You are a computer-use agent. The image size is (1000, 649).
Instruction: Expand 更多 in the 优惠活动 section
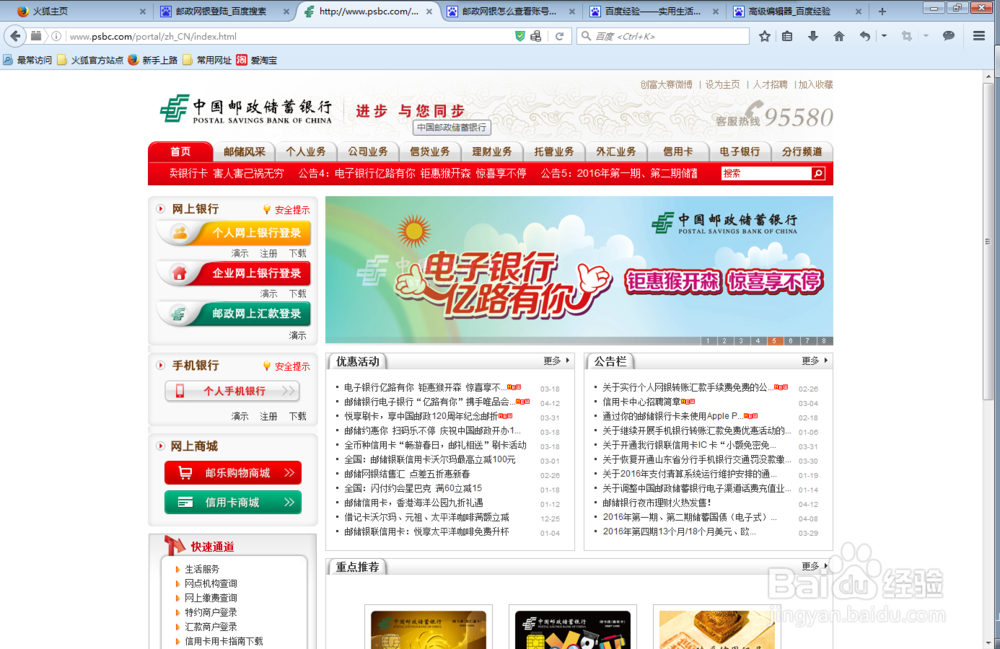pos(556,361)
